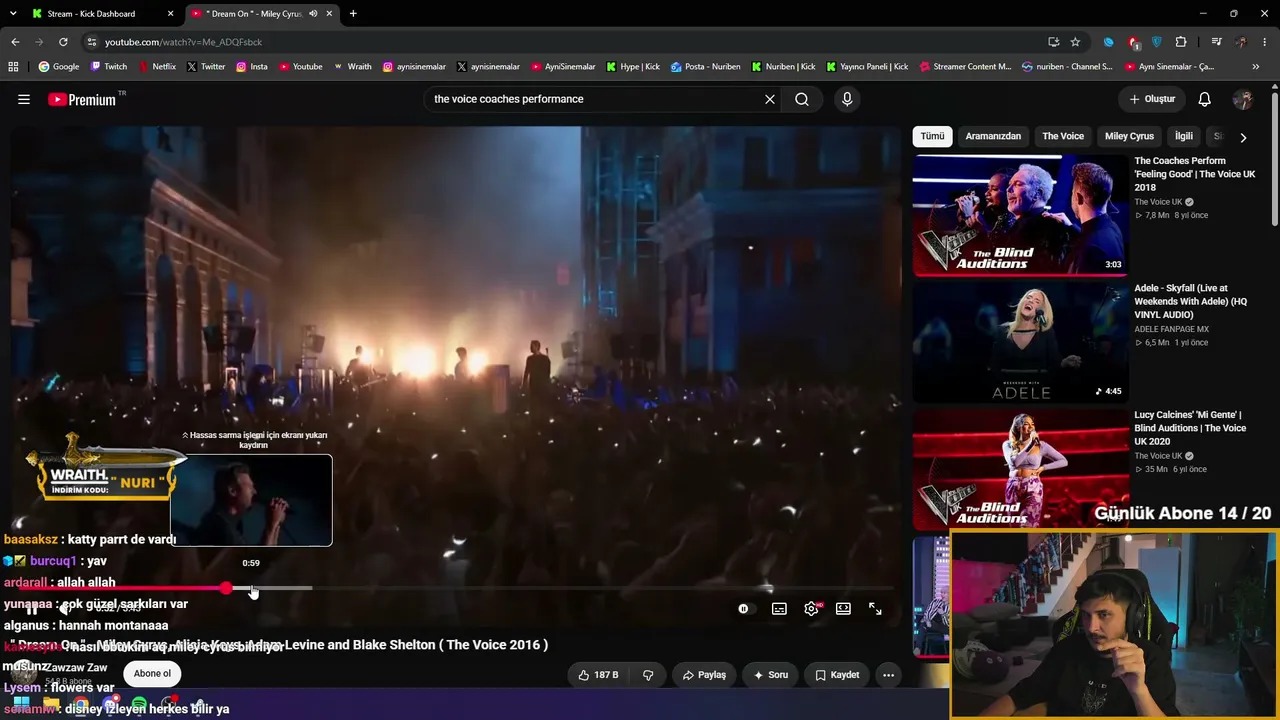Seek the video progress bar to 0:59
1280x720 pixels.
(x=253, y=588)
